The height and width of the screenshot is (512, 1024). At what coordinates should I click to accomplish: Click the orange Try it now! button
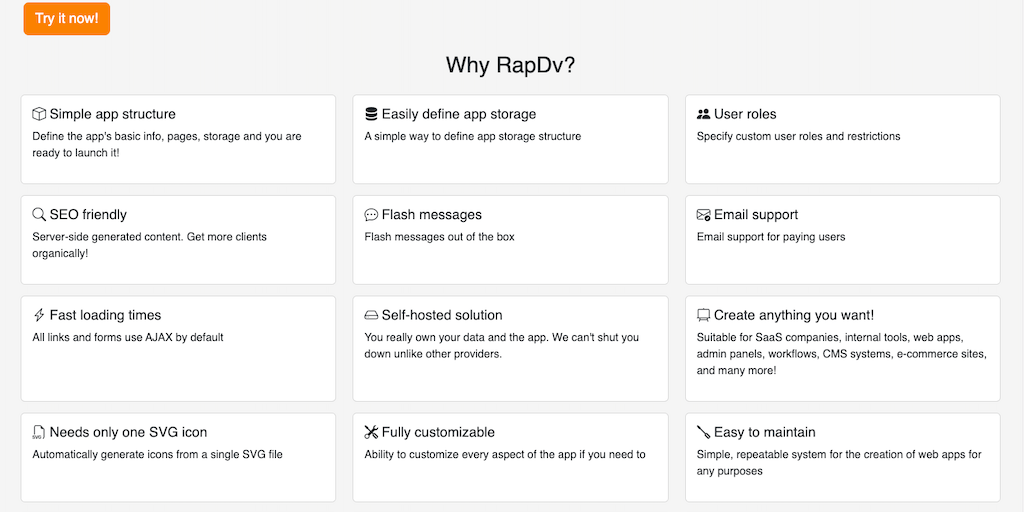click(x=66, y=18)
